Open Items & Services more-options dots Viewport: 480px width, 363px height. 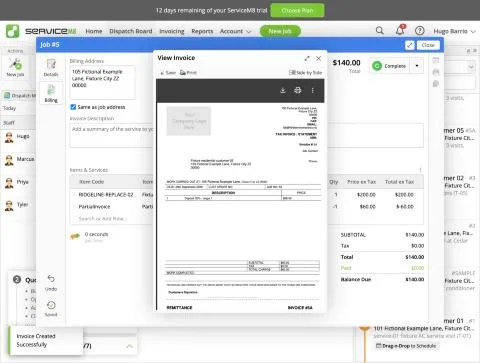coord(420,170)
